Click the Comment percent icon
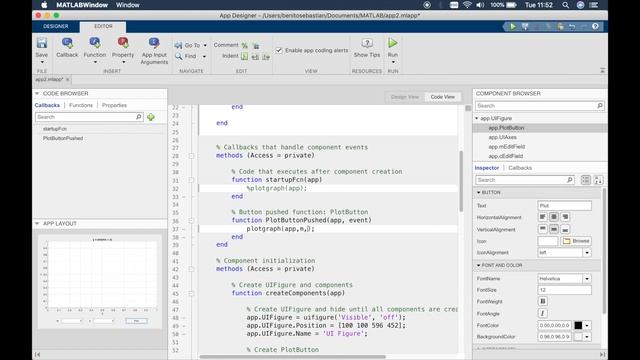The height and width of the screenshot is (360, 640). [244, 45]
